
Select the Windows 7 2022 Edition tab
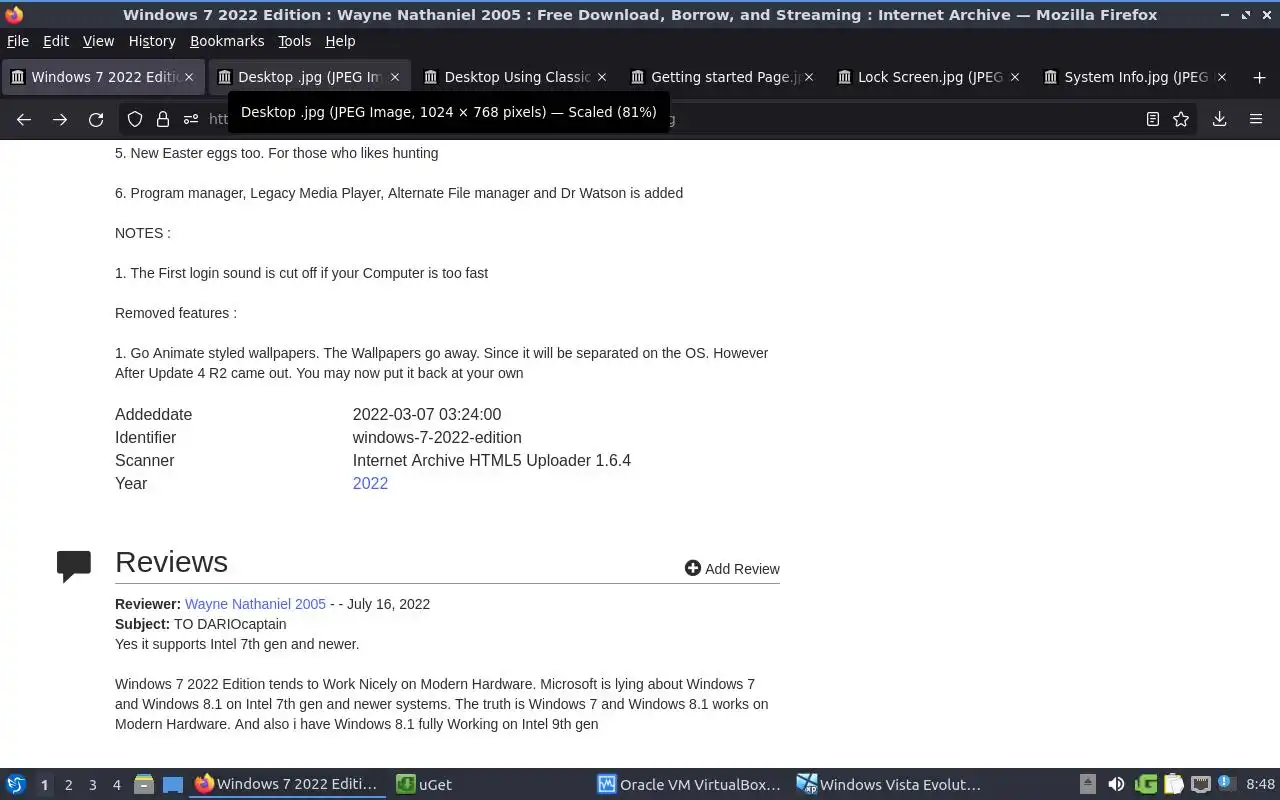pos(103,77)
